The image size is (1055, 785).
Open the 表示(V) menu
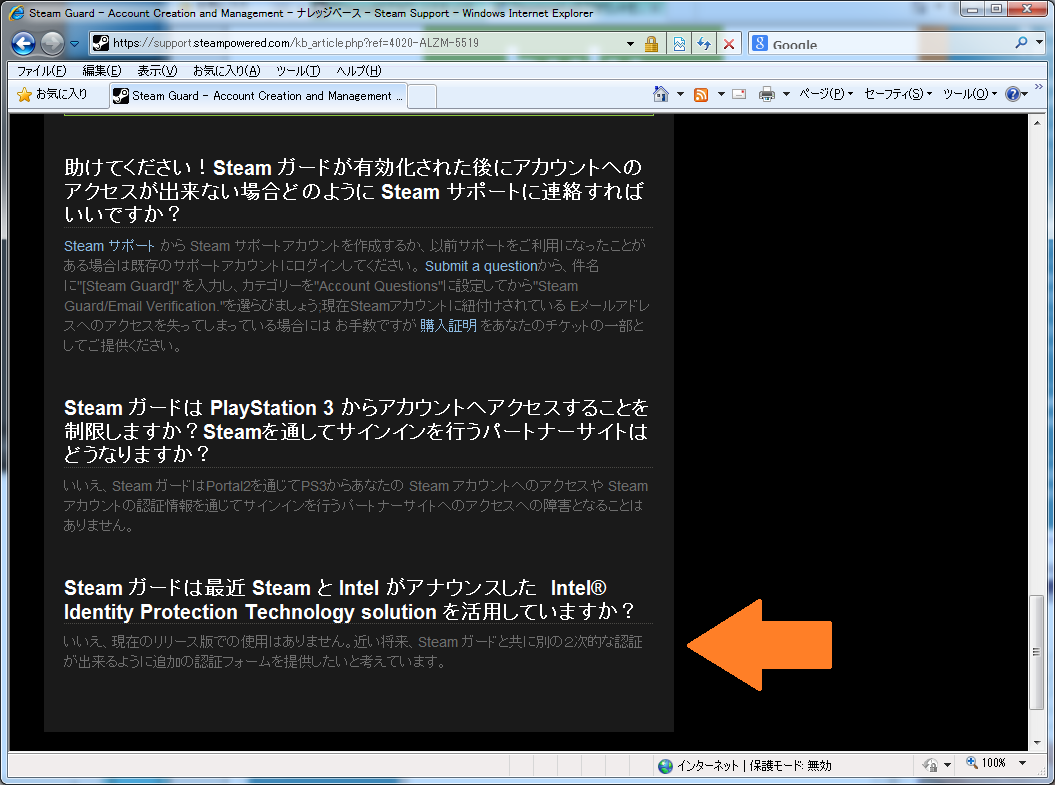point(157,71)
